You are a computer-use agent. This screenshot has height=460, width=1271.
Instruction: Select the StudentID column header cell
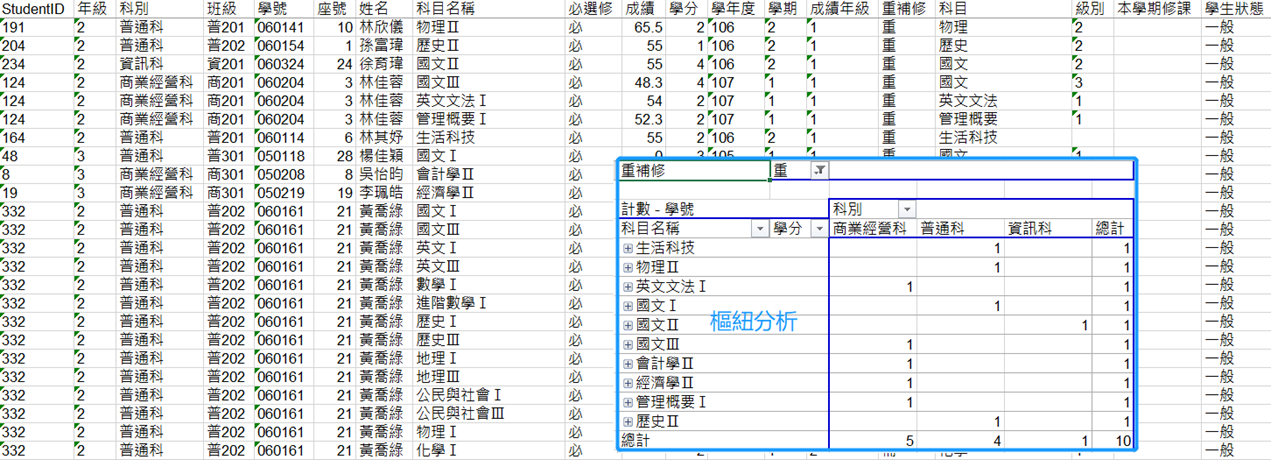pyautogui.click(x=36, y=8)
